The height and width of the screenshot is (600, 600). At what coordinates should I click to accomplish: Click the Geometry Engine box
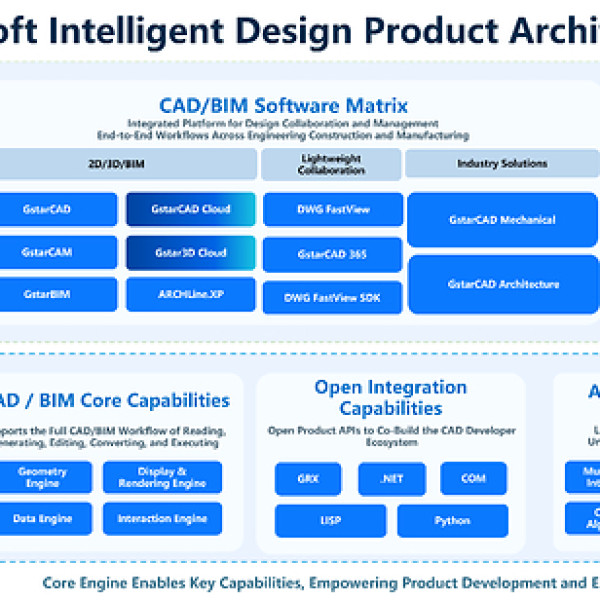(46, 477)
